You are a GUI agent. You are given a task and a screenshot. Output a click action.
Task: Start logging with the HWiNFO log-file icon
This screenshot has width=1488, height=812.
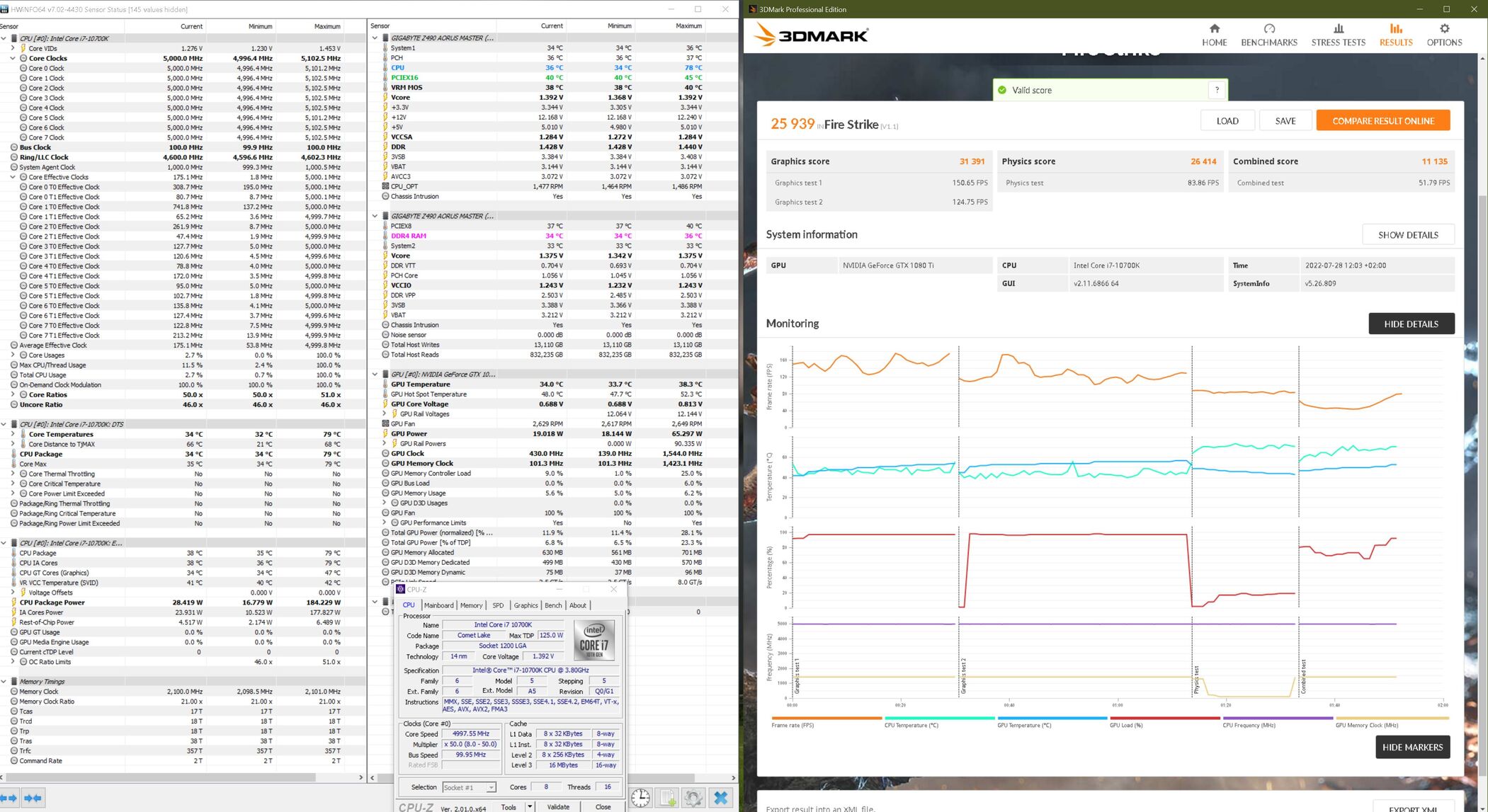click(668, 798)
